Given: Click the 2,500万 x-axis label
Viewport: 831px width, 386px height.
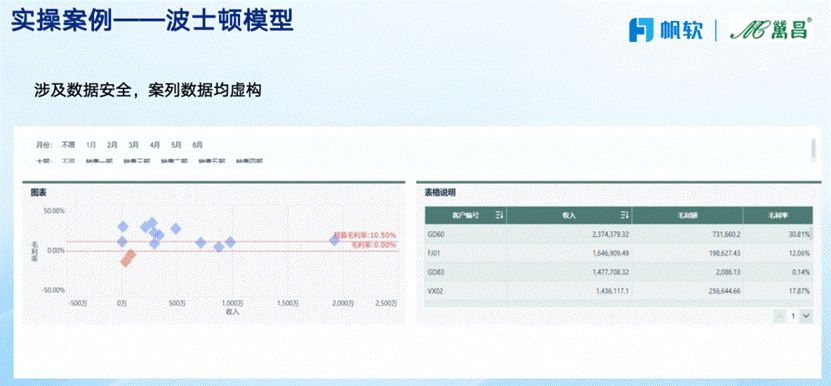Looking at the screenshot, I should 386,303.
